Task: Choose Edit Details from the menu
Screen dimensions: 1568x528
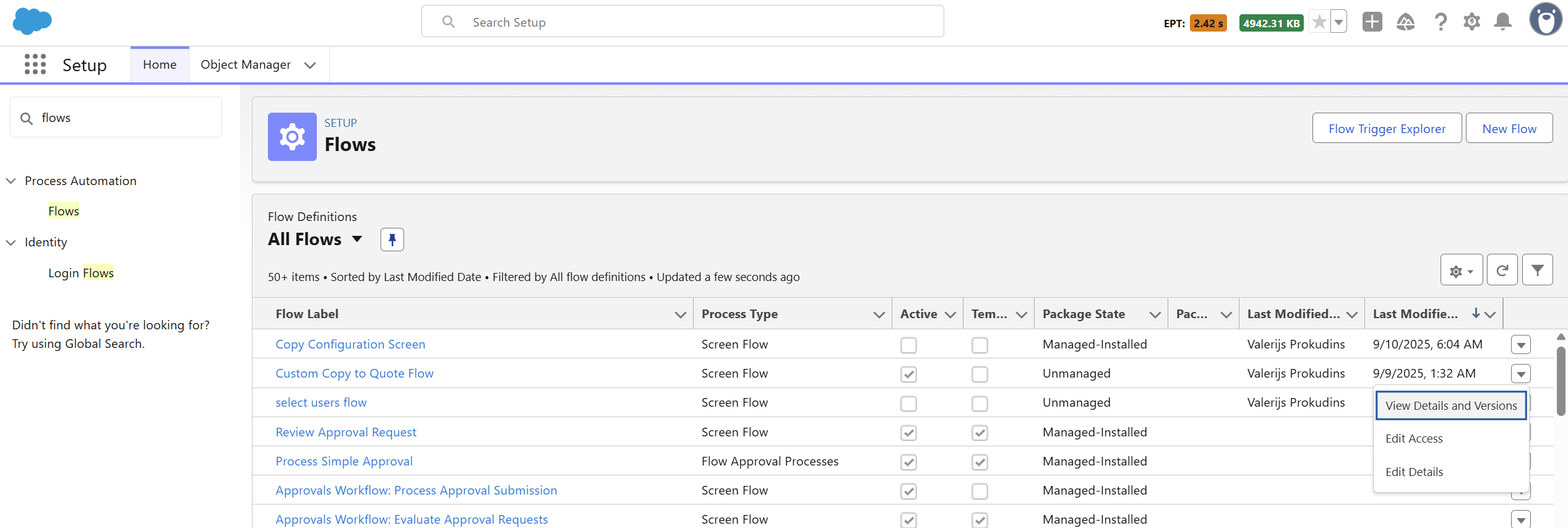Action: click(x=1414, y=472)
